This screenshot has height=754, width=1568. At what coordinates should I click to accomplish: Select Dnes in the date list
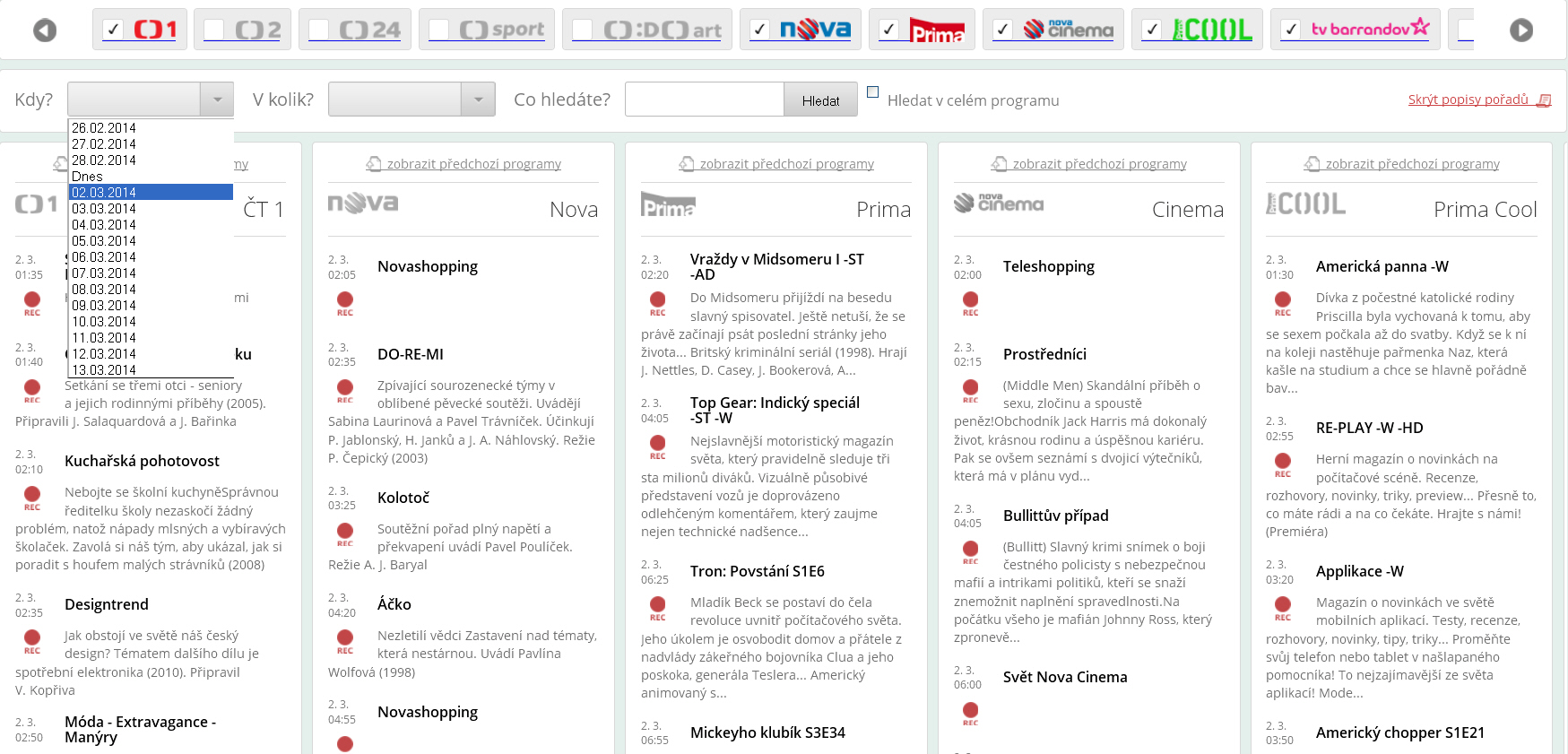[151, 177]
